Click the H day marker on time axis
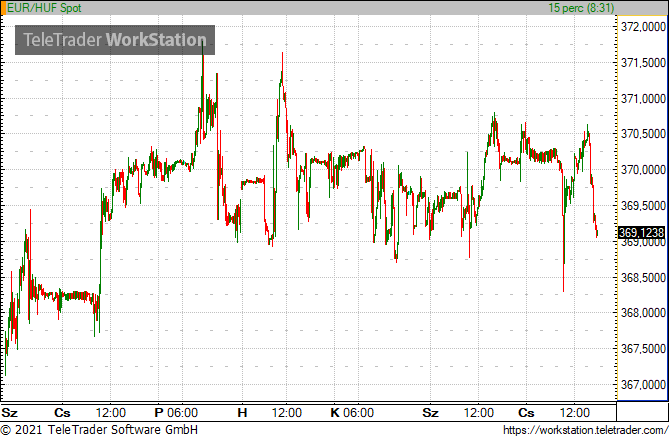This screenshot has height=439, width=669. click(242, 413)
